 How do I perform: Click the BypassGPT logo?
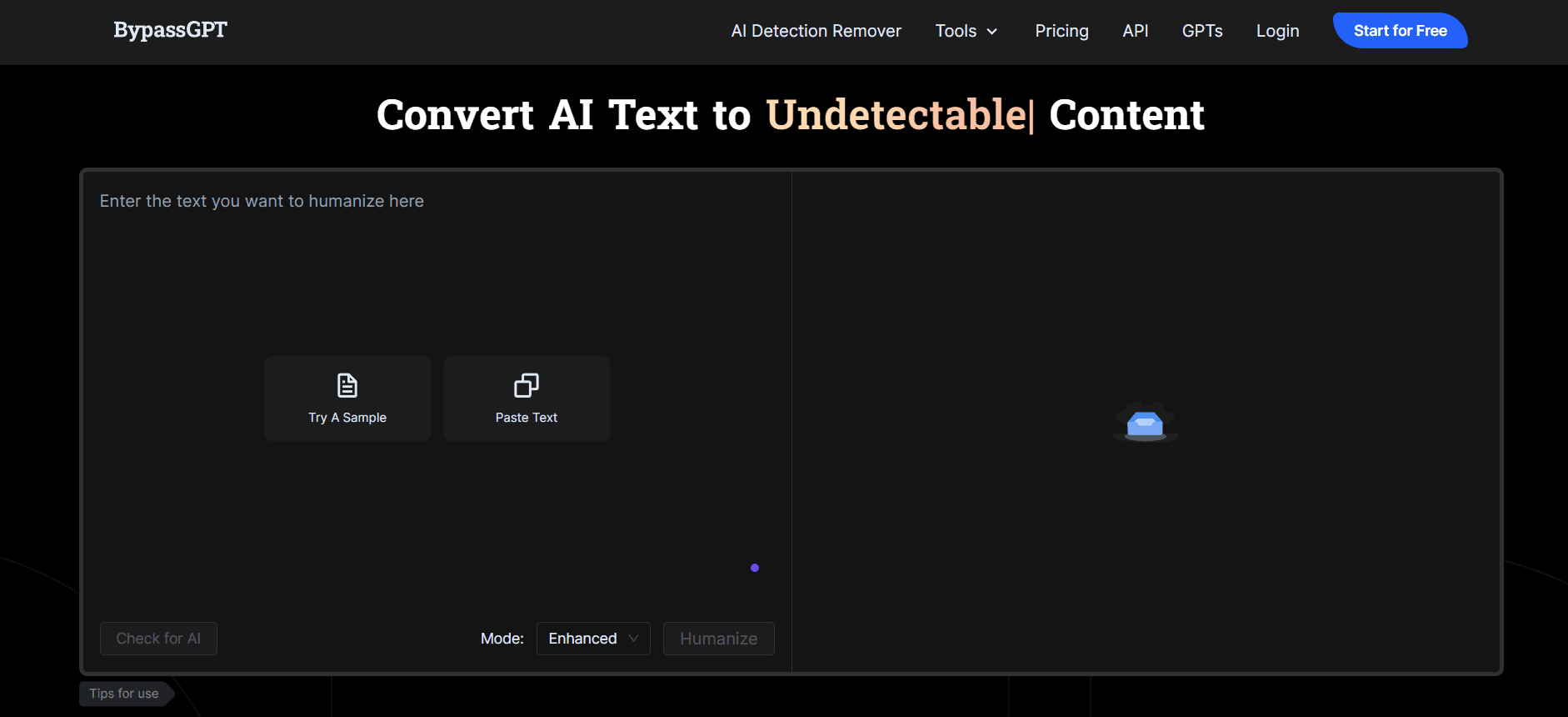coord(170,30)
